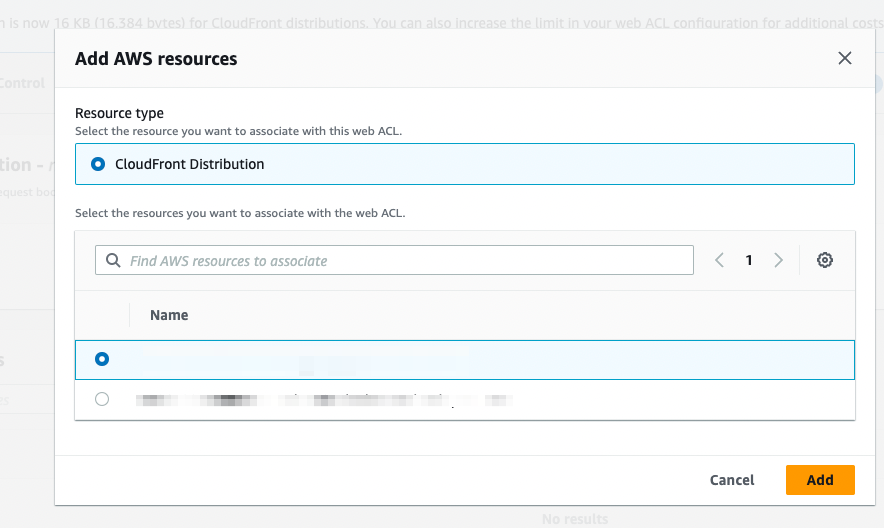Click the Resource type heading
Viewport: 884px width, 528px height.
(120, 113)
